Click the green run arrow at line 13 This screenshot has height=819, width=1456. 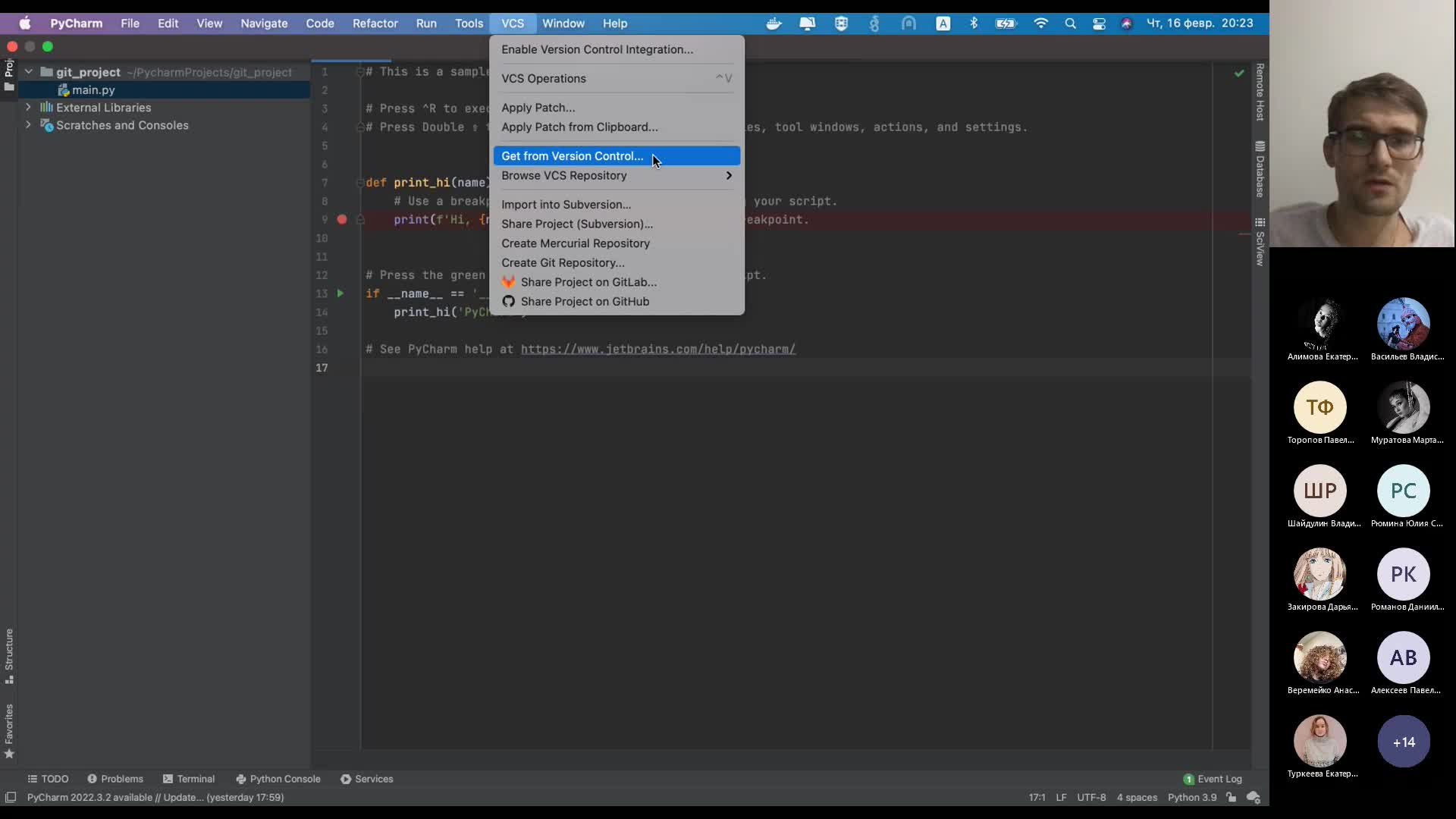(x=340, y=293)
